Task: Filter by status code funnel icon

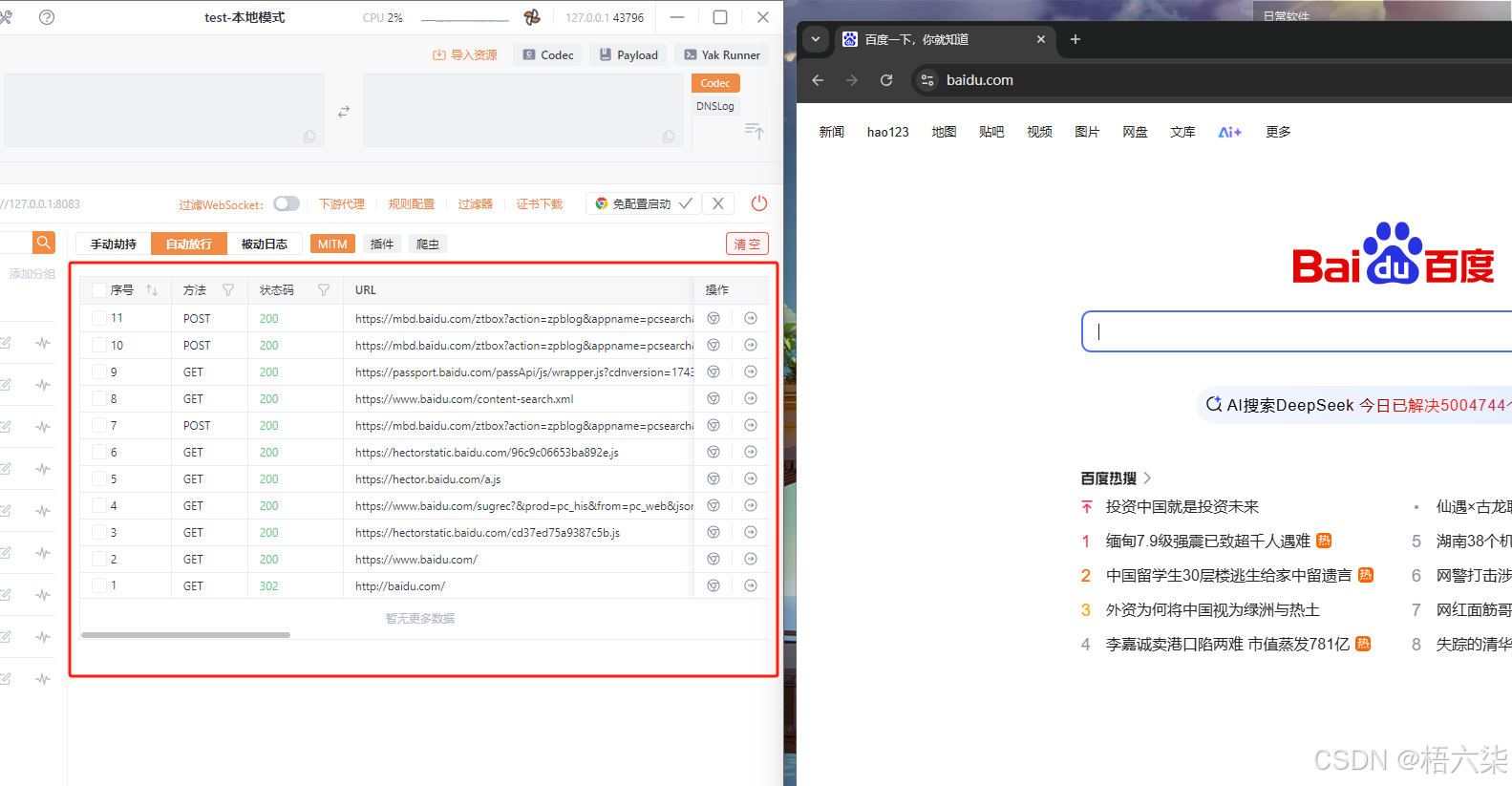Action: 324,290
